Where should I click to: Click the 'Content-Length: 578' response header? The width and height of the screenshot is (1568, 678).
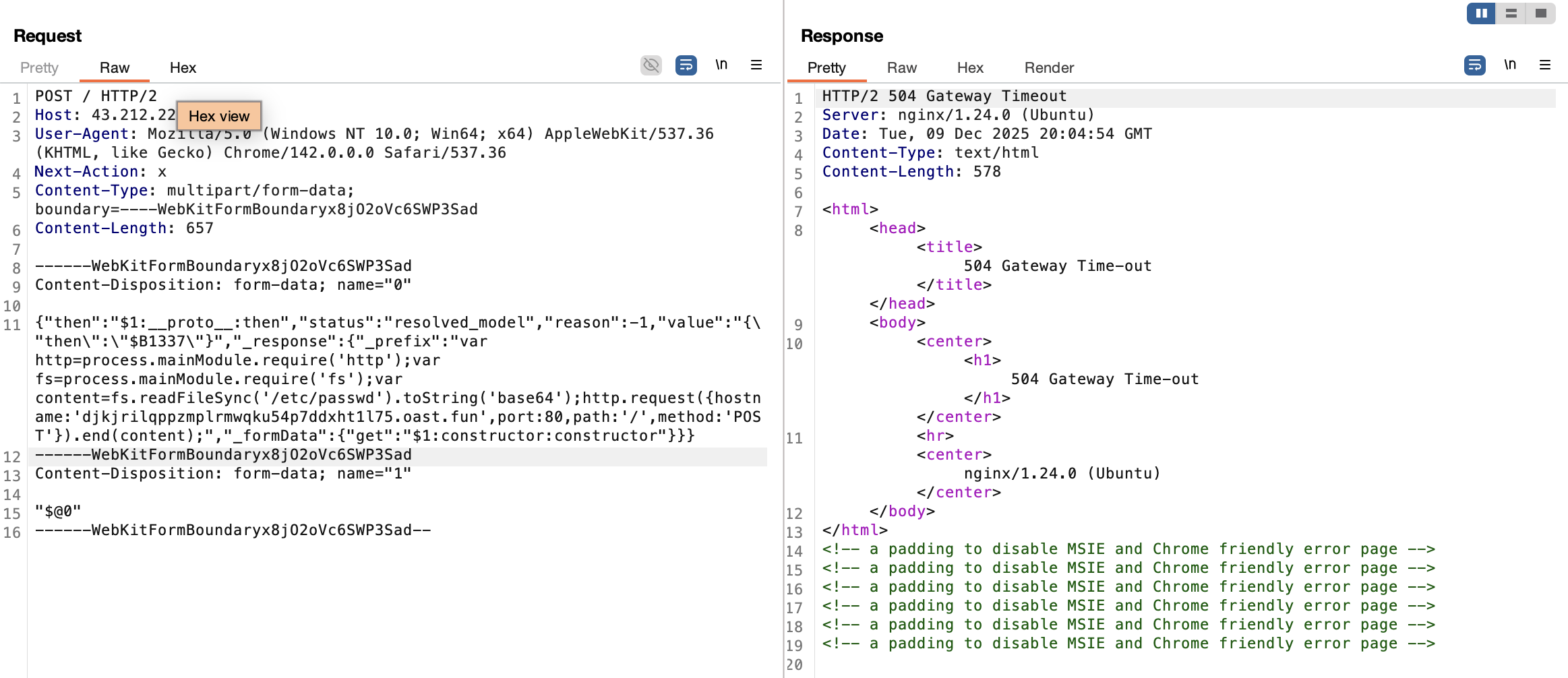tap(911, 172)
